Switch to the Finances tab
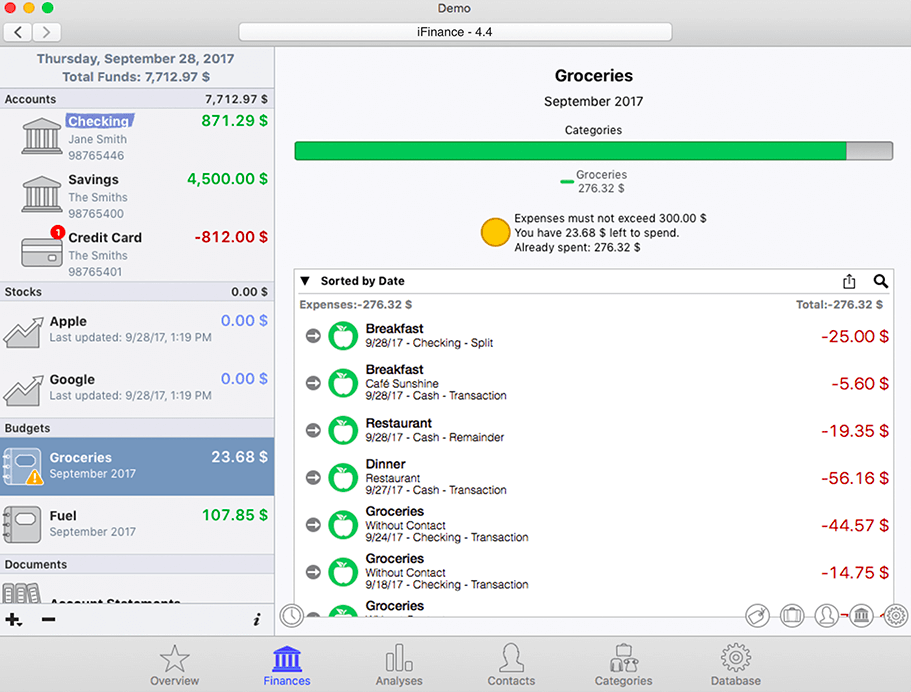 287,665
